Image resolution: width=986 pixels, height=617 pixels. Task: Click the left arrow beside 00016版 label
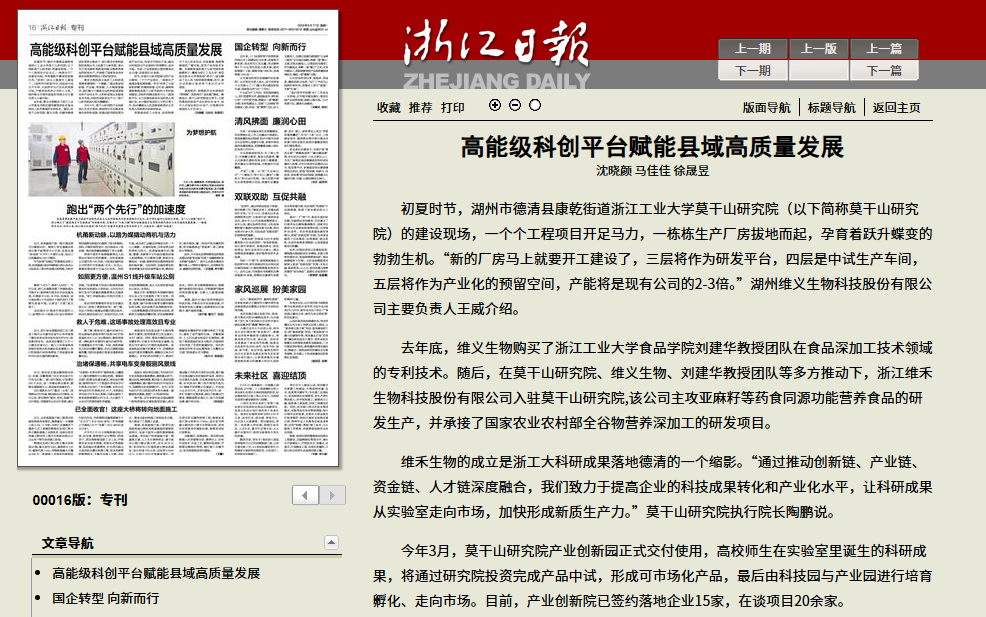click(x=305, y=496)
